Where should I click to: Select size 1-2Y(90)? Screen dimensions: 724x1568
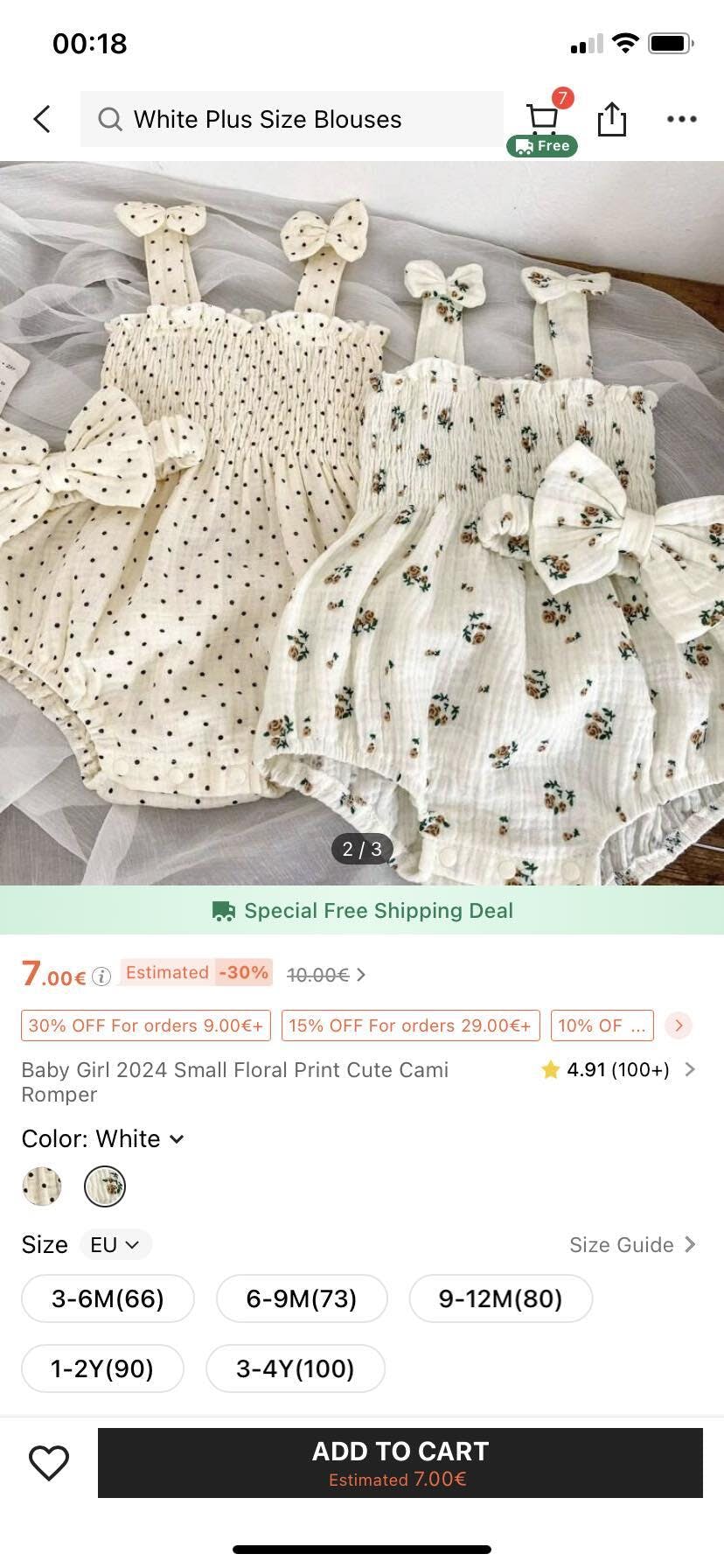tap(102, 1368)
